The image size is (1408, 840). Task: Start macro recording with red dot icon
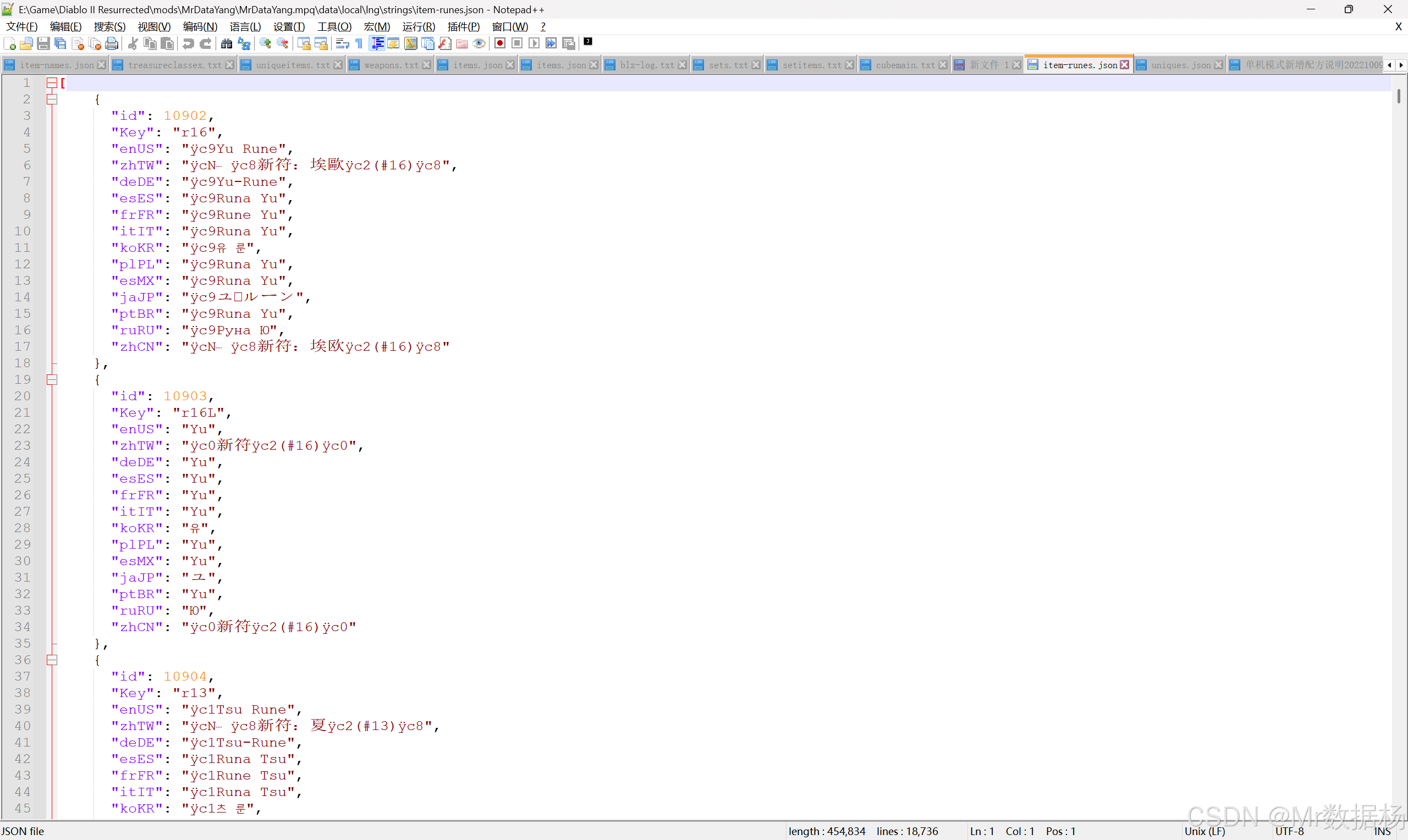tap(500, 43)
